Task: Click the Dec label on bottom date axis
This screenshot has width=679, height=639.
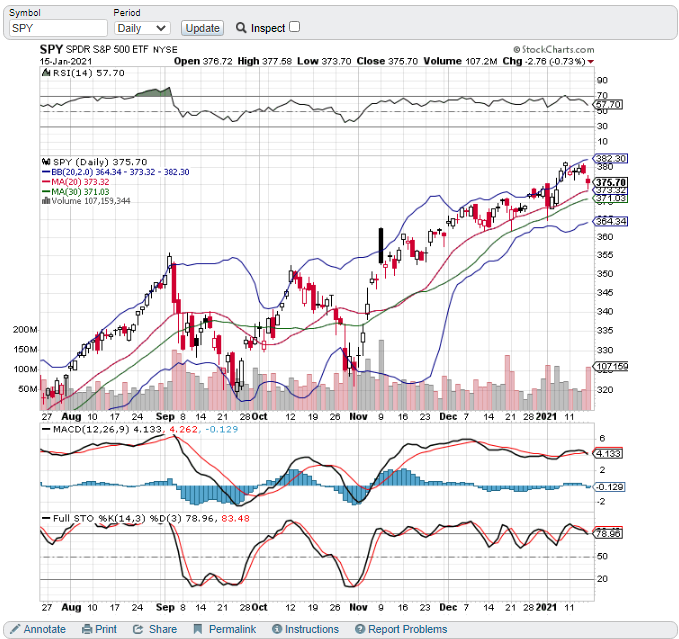Action: click(x=448, y=607)
